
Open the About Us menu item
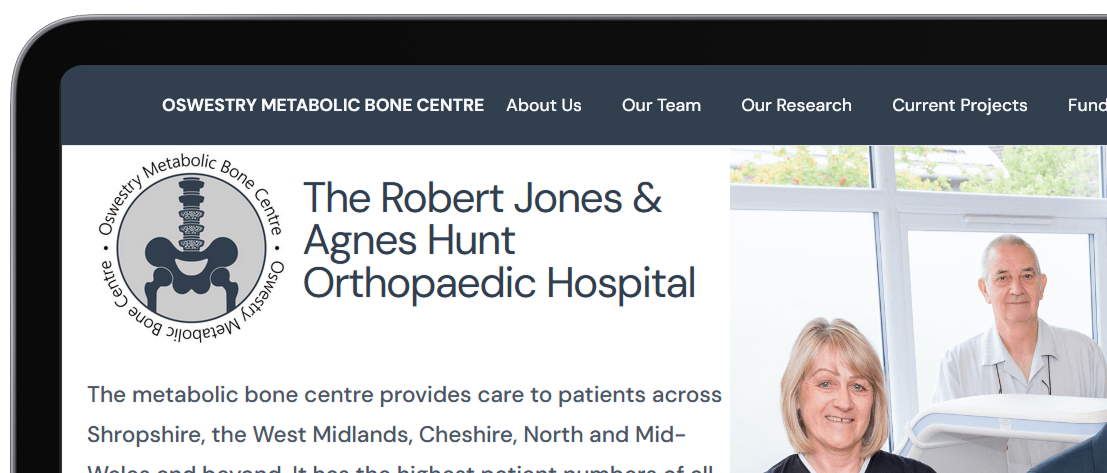(x=543, y=105)
